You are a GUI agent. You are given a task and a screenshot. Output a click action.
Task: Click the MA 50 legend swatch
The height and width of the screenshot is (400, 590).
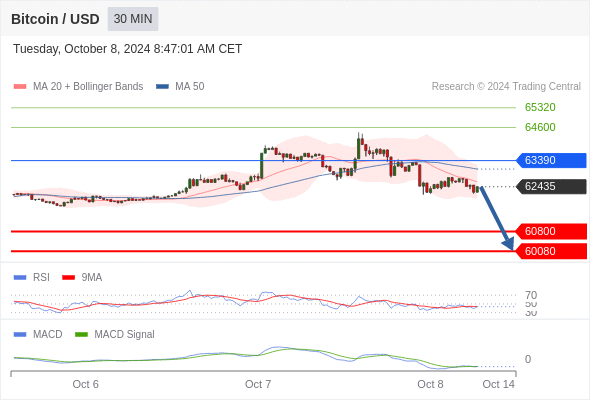click(162, 87)
